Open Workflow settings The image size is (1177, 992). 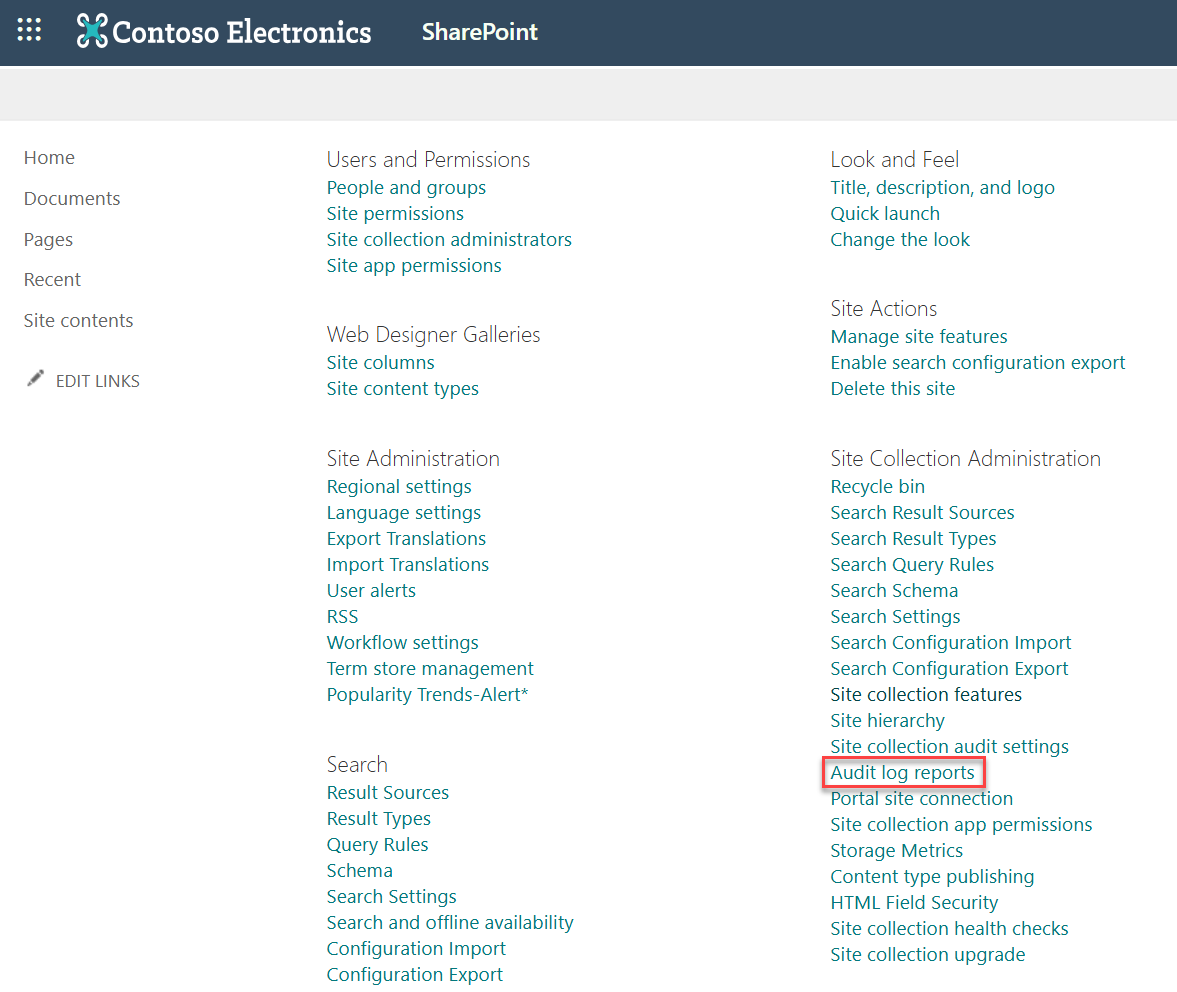(402, 642)
